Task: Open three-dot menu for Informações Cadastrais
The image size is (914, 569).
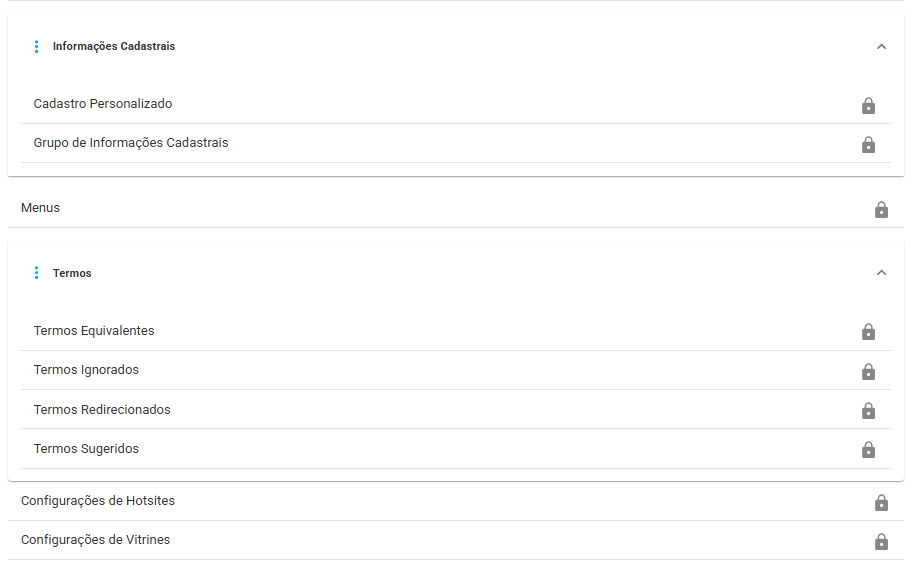Action: click(37, 47)
